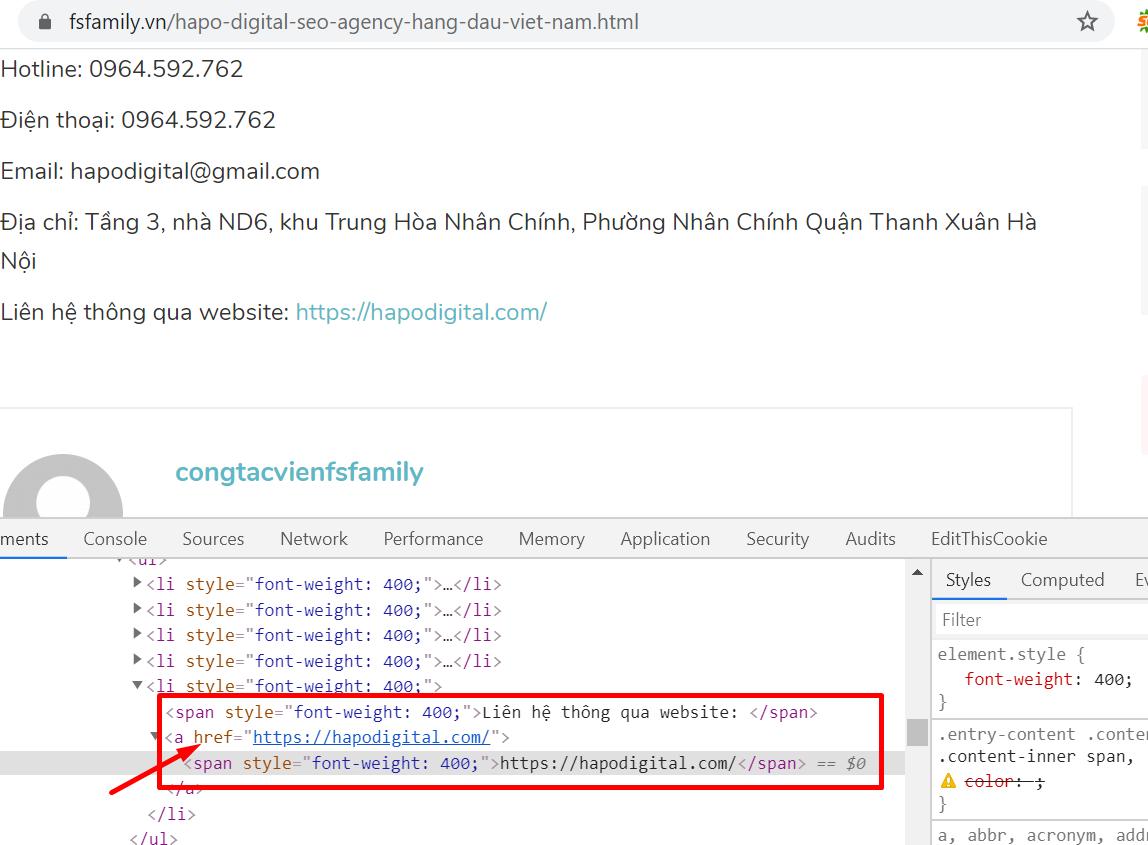Click the color warning triangle icon
The image size is (1148, 845).
pyautogui.click(x=948, y=781)
